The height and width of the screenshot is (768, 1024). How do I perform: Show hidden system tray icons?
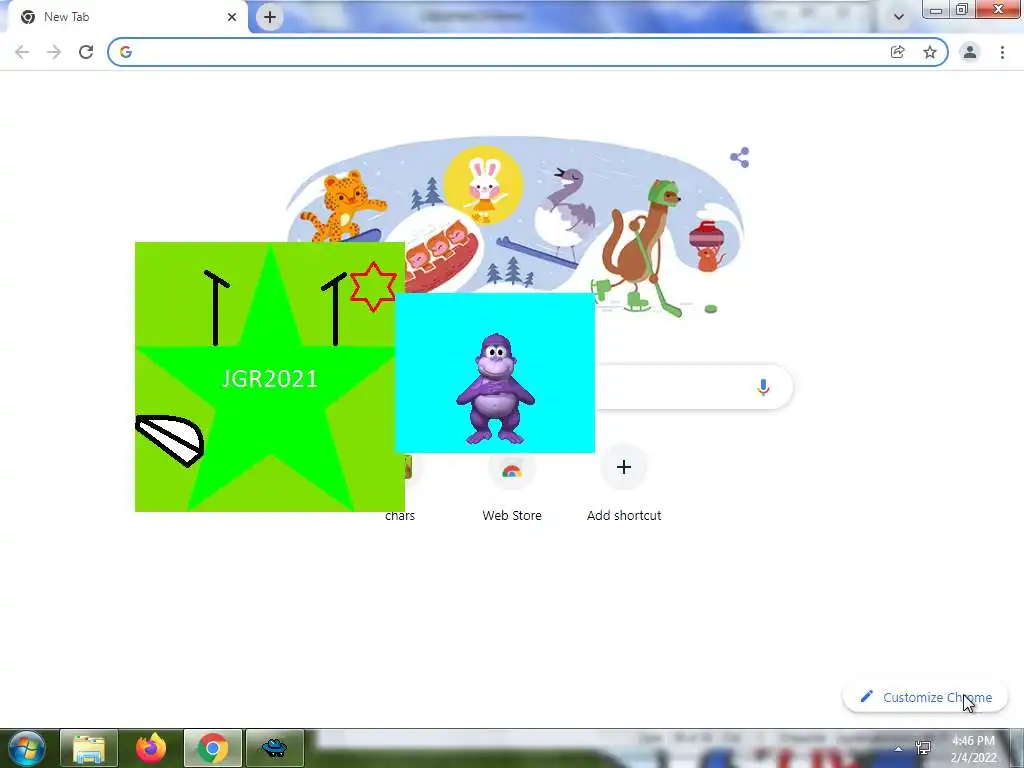point(898,749)
